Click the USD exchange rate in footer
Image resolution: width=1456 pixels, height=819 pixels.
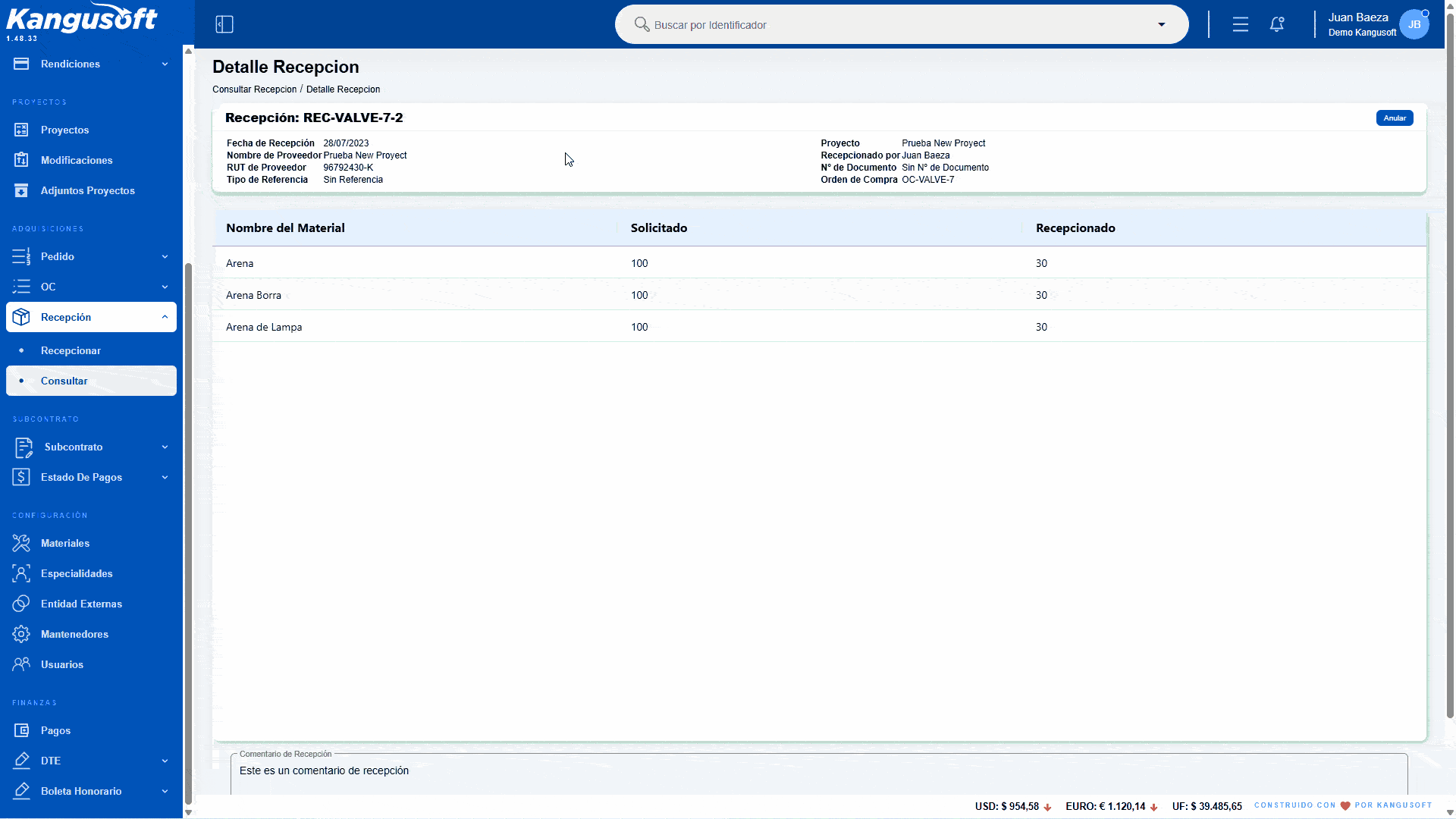coord(1013,806)
